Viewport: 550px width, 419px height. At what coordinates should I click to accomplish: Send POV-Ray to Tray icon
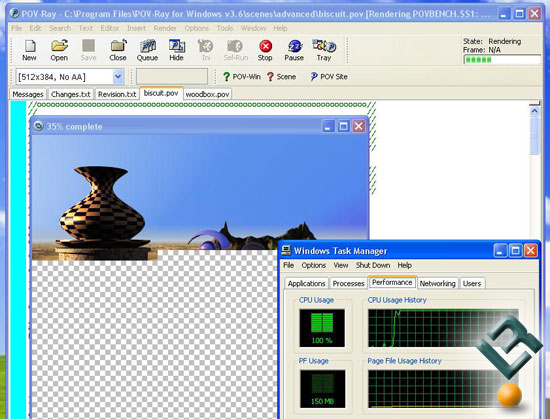[x=324, y=50]
